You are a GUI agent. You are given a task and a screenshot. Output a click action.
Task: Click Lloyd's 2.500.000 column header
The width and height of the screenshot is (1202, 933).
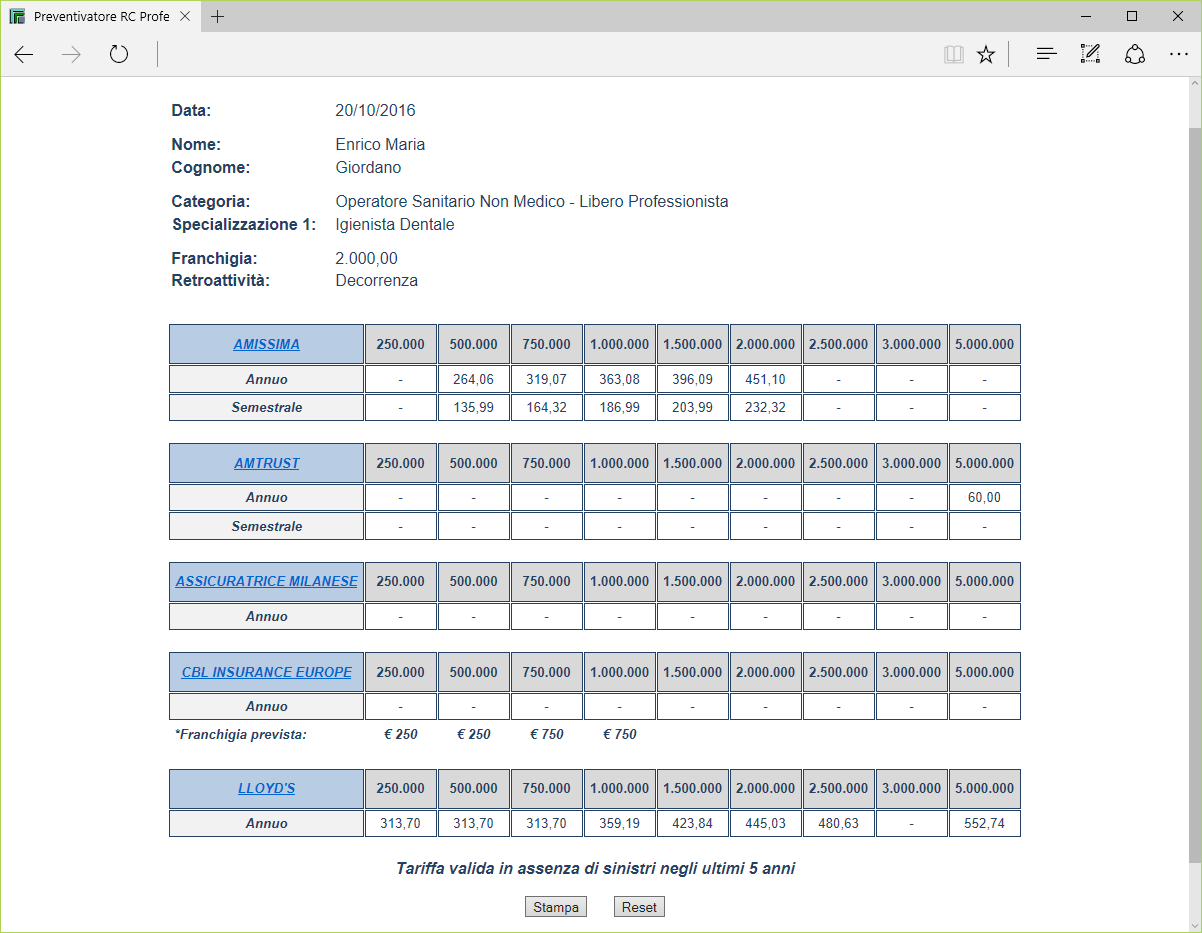(x=839, y=788)
